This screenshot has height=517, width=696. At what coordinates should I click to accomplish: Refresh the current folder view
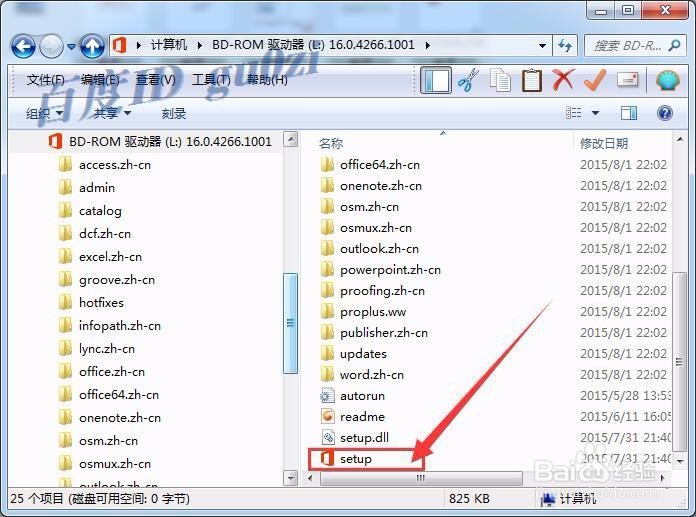565,45
